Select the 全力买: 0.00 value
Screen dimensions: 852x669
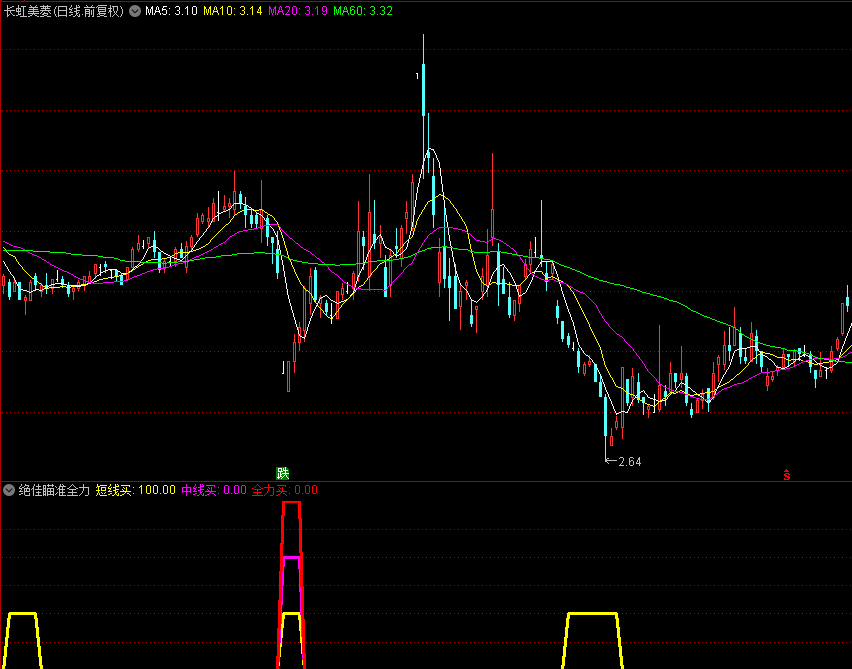coord(285,490)
